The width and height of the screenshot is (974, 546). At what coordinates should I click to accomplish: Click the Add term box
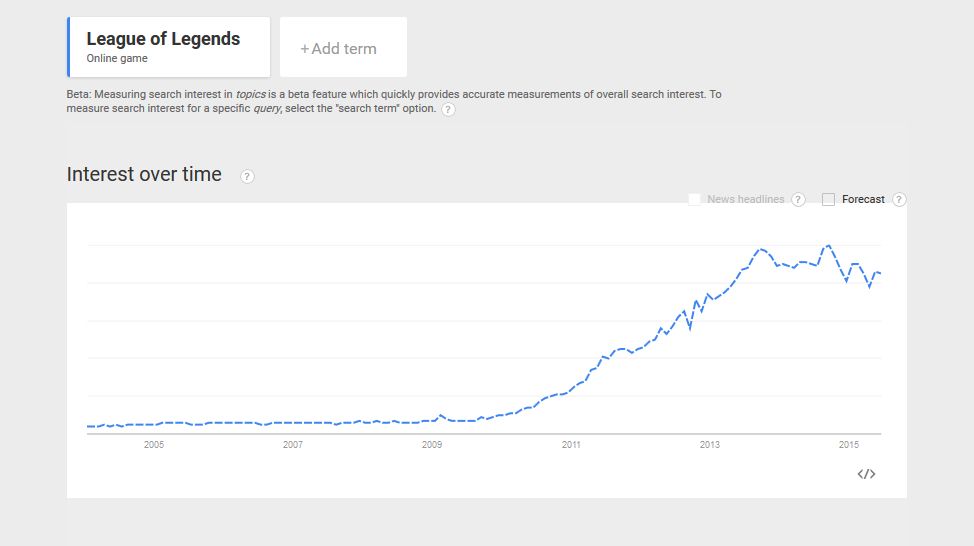(x=344, y=47)
